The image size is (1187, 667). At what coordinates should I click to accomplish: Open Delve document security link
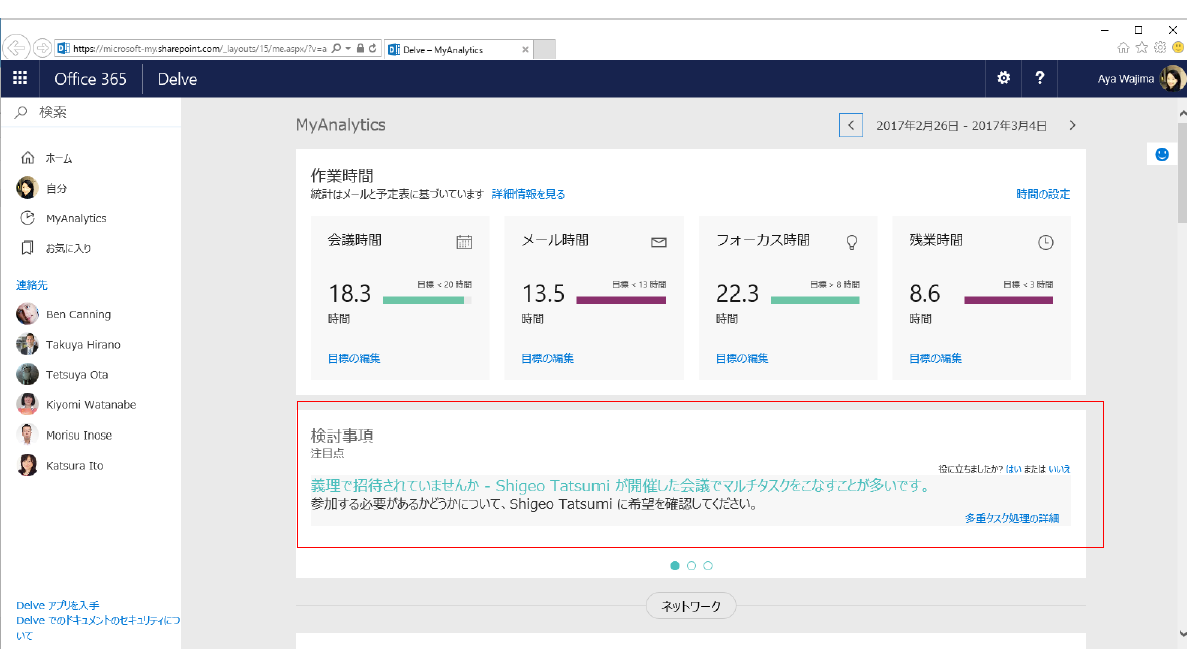(98, 628)
